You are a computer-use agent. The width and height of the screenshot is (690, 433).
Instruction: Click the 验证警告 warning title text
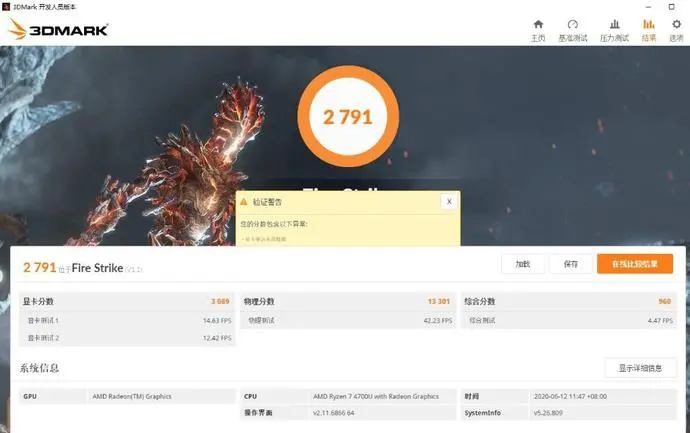click(267, 202)
